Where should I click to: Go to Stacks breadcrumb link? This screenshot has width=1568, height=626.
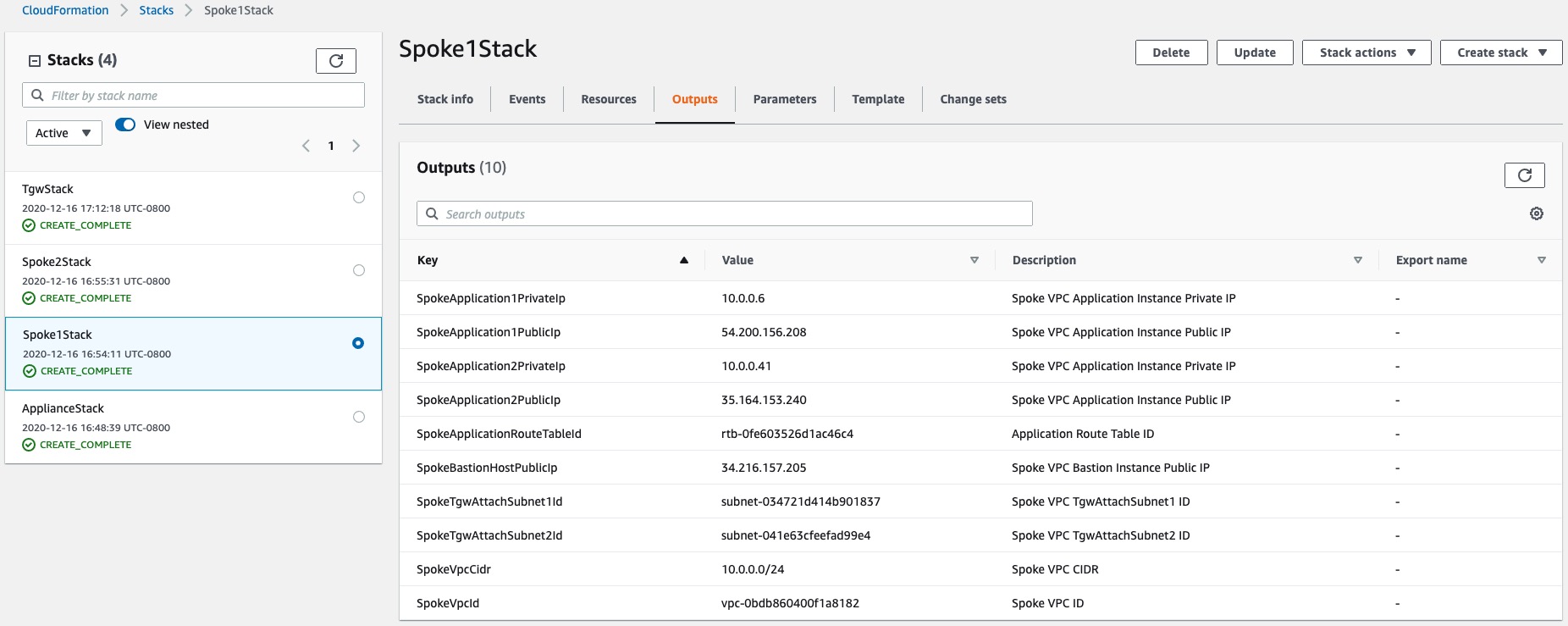point(157,10)
